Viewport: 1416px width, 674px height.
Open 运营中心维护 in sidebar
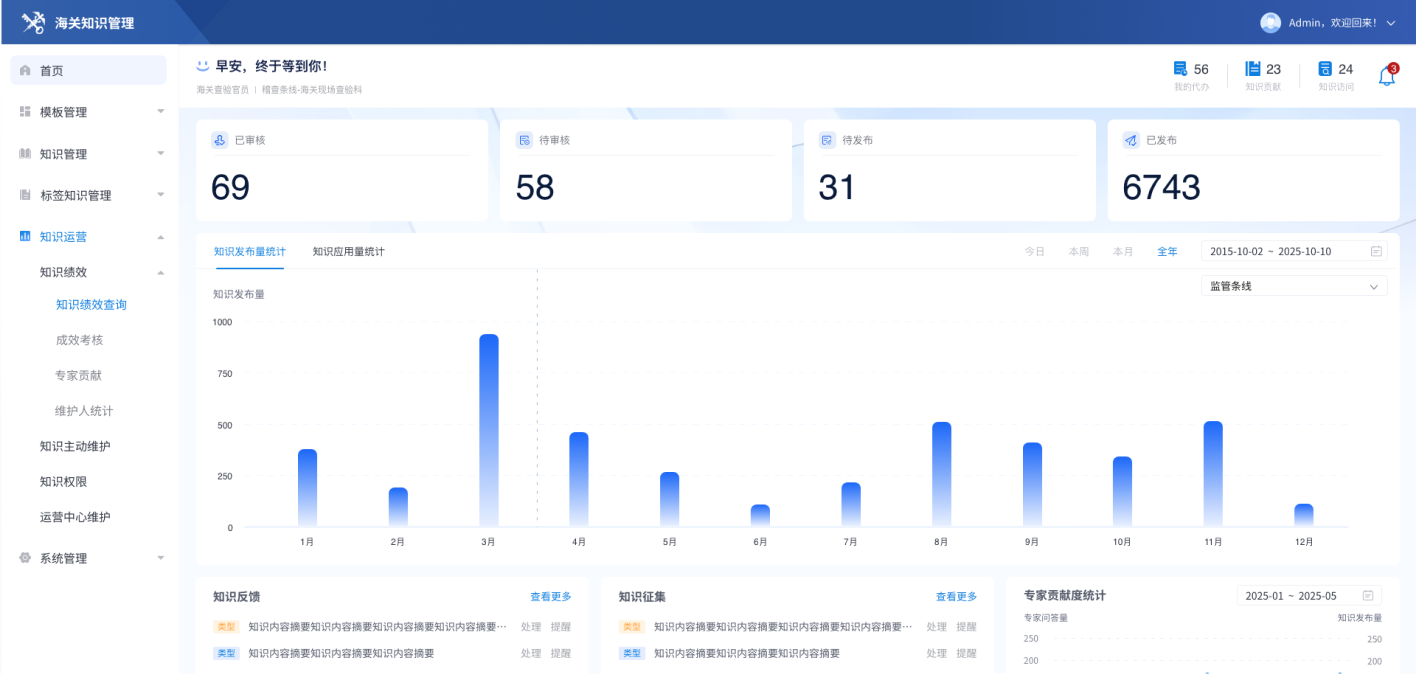click(75, 517)
